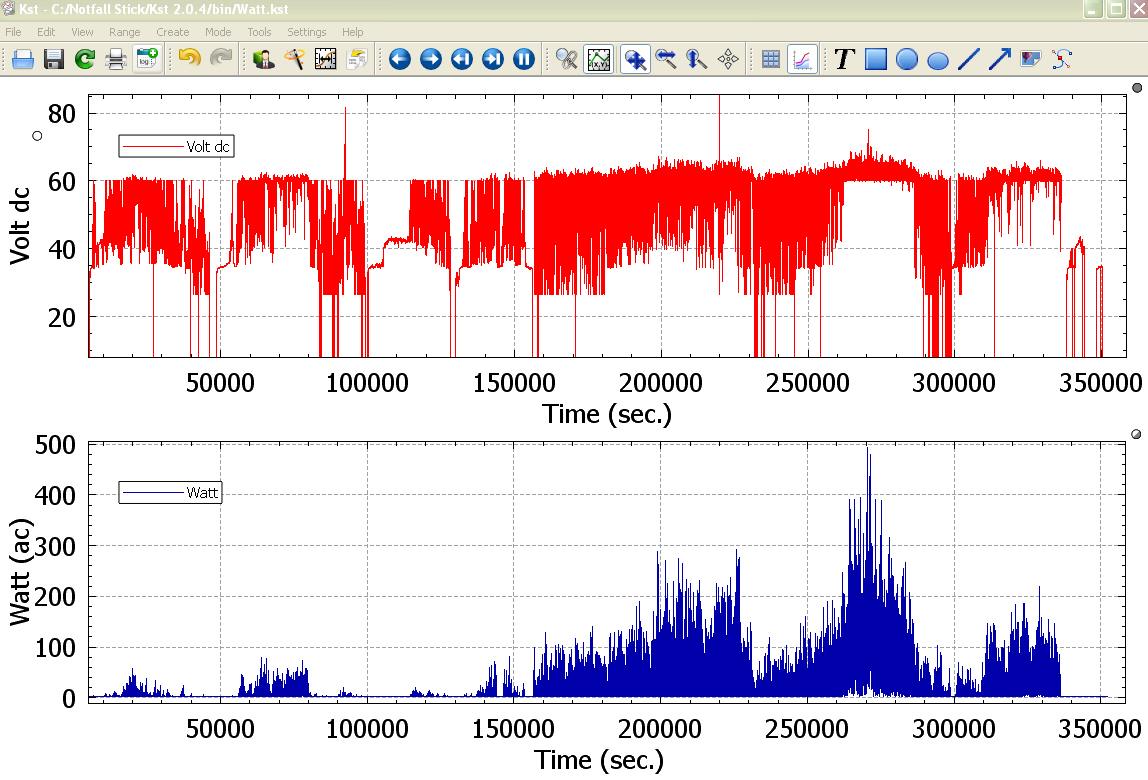Click the Change Data Sample Range icon
This screenshot has width=1148, height=780.
pos(326,59)
